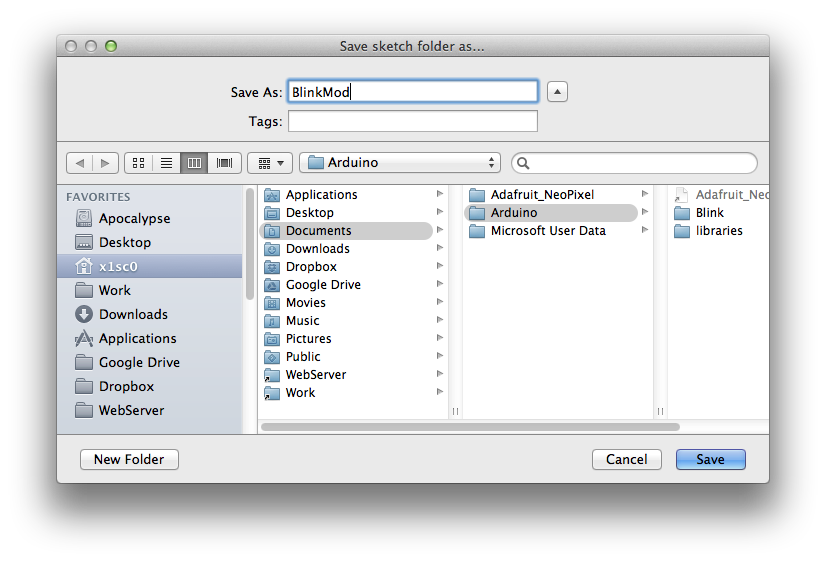
Task: Select Downloads in Favorites sidebar
Action: [x=133, y=314]
